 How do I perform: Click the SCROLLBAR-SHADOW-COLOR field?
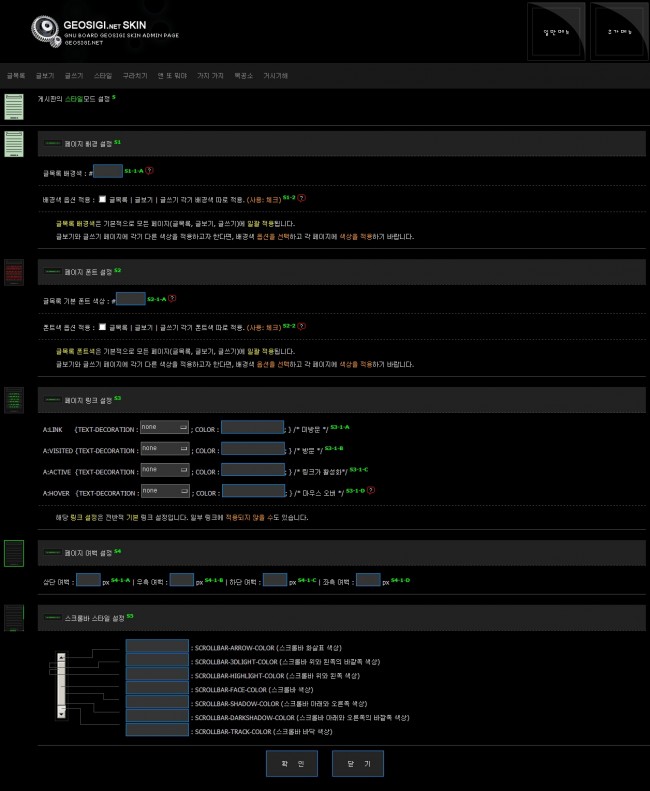coord(157,702)
